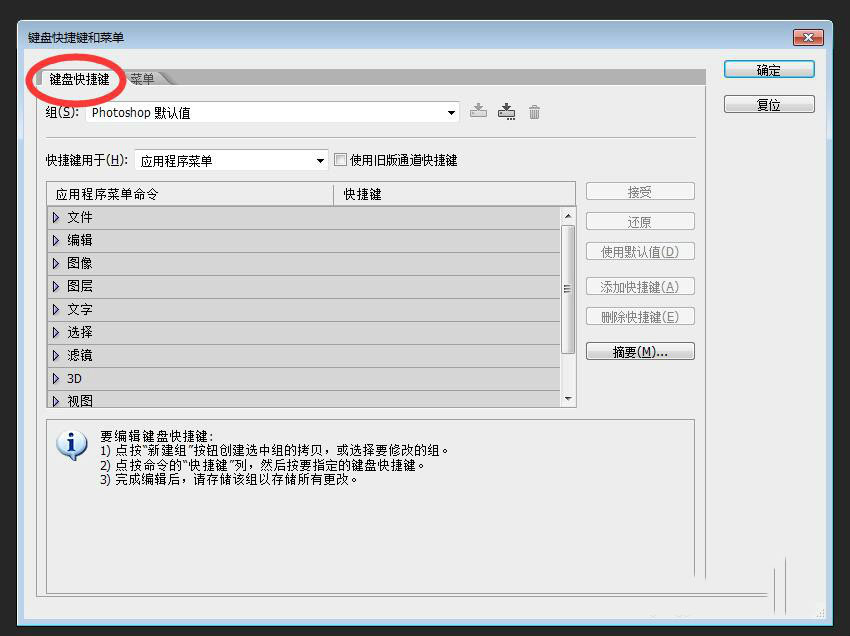Viewport: 850px width, 636px height.
Task: Open the 快捷键用于 应用程序菜单 dropdown
Action: tap(231, 160)
